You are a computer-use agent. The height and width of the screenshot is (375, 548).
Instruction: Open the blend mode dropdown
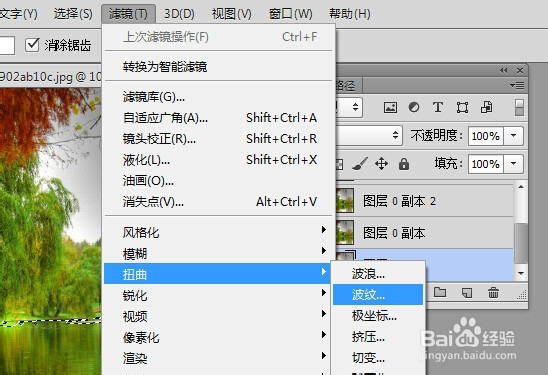369,135
